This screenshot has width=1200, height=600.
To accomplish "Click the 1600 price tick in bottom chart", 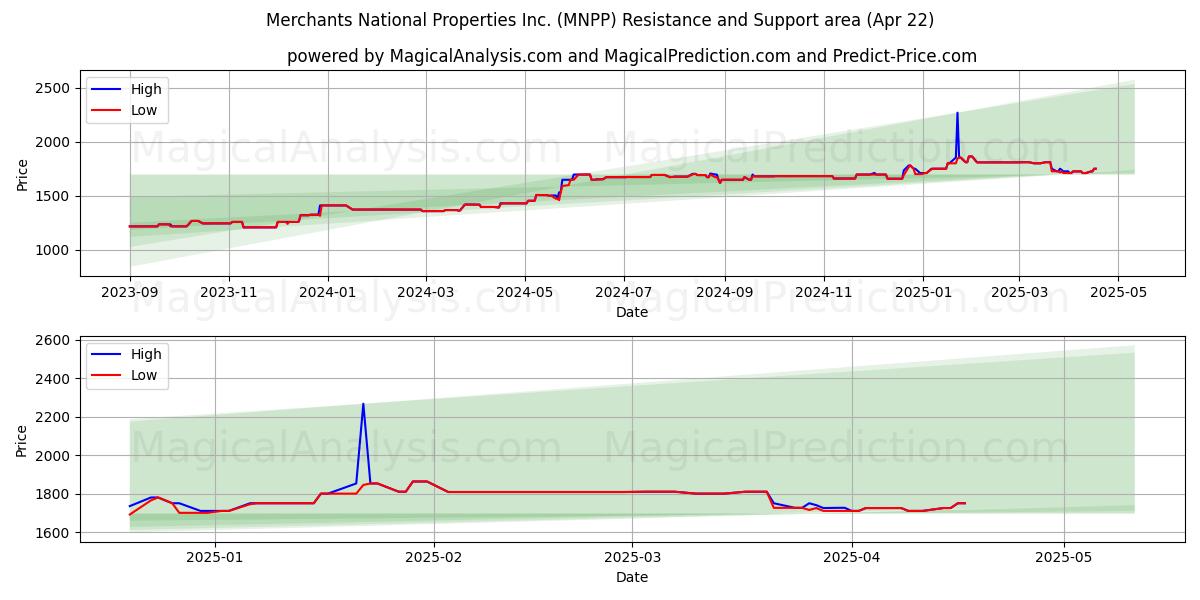I will (x=51, y=533).
